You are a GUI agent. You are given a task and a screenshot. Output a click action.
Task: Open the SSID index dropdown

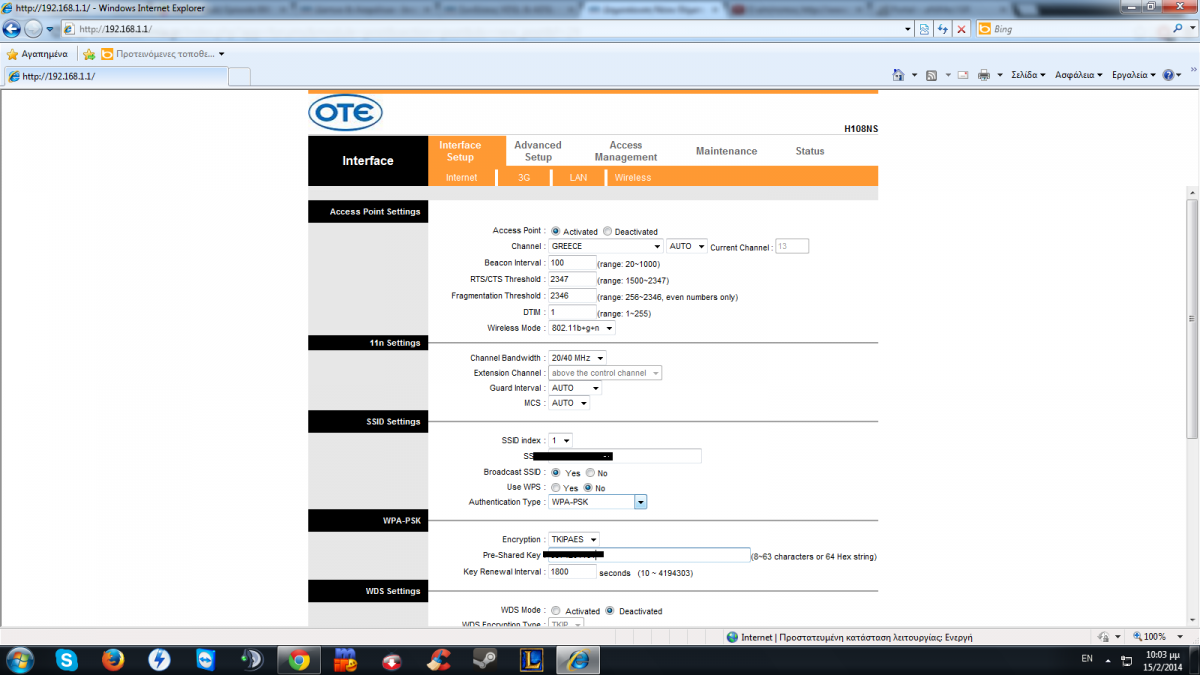click(x=560, y=440)
